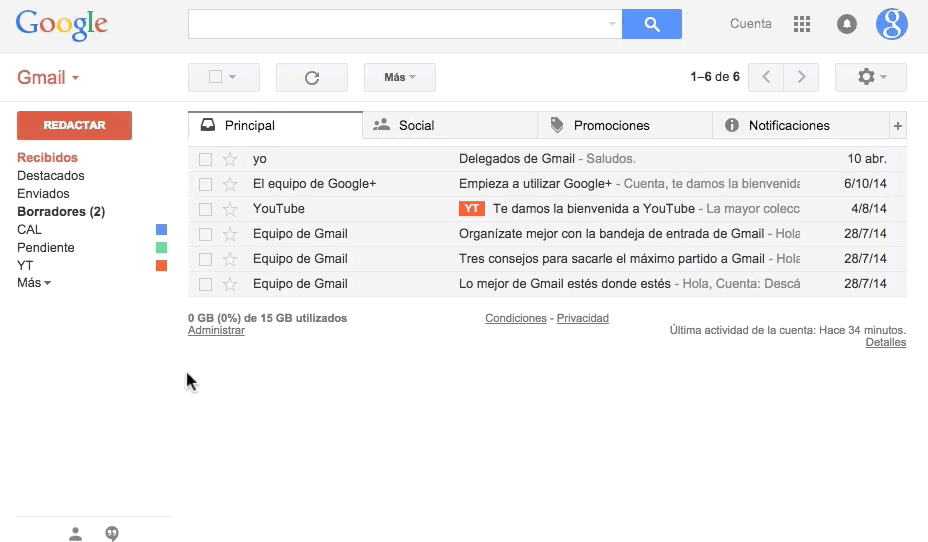
Task: Switch to the Promociones tab
Action: [x=625, y=125]
